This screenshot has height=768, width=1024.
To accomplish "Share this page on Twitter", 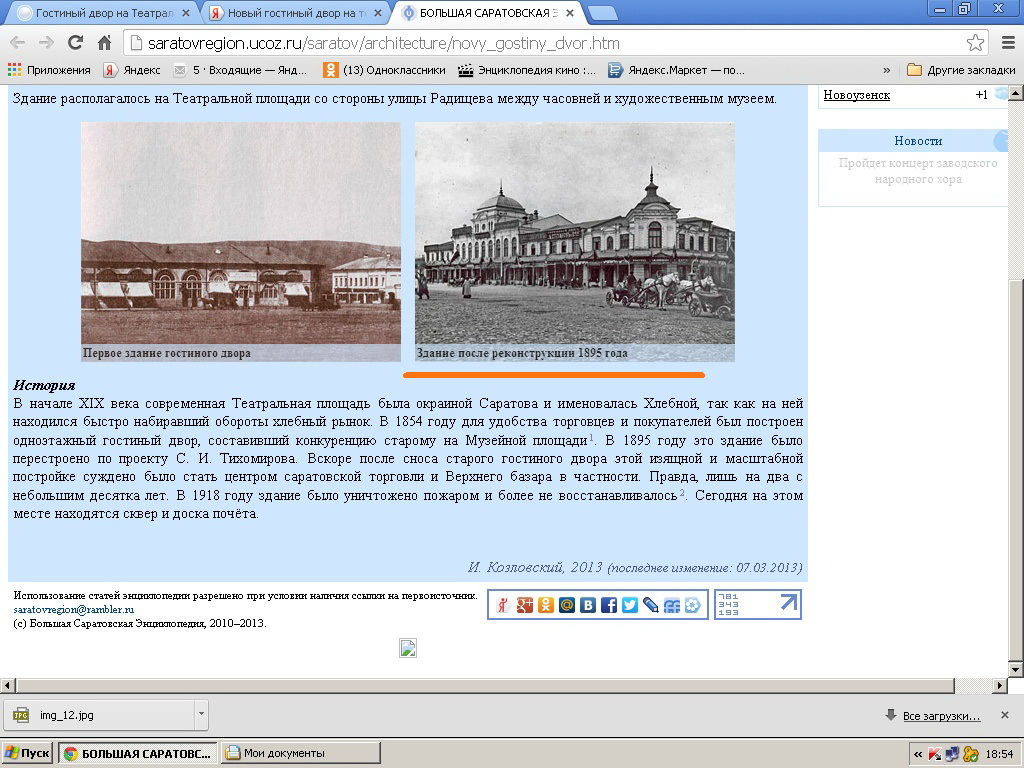I will (x=630, y=605).
